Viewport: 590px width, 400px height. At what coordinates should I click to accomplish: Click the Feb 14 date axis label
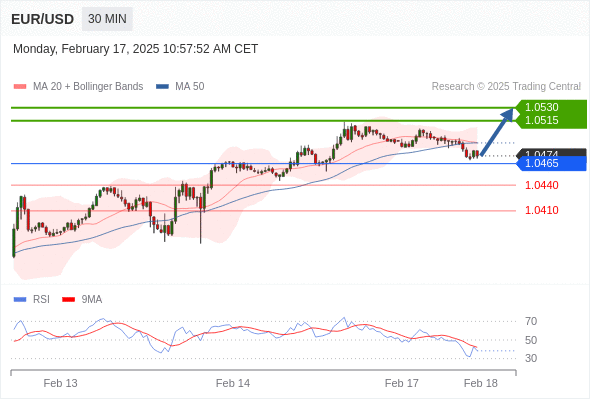pyautogui.click(x=233, y=383)
